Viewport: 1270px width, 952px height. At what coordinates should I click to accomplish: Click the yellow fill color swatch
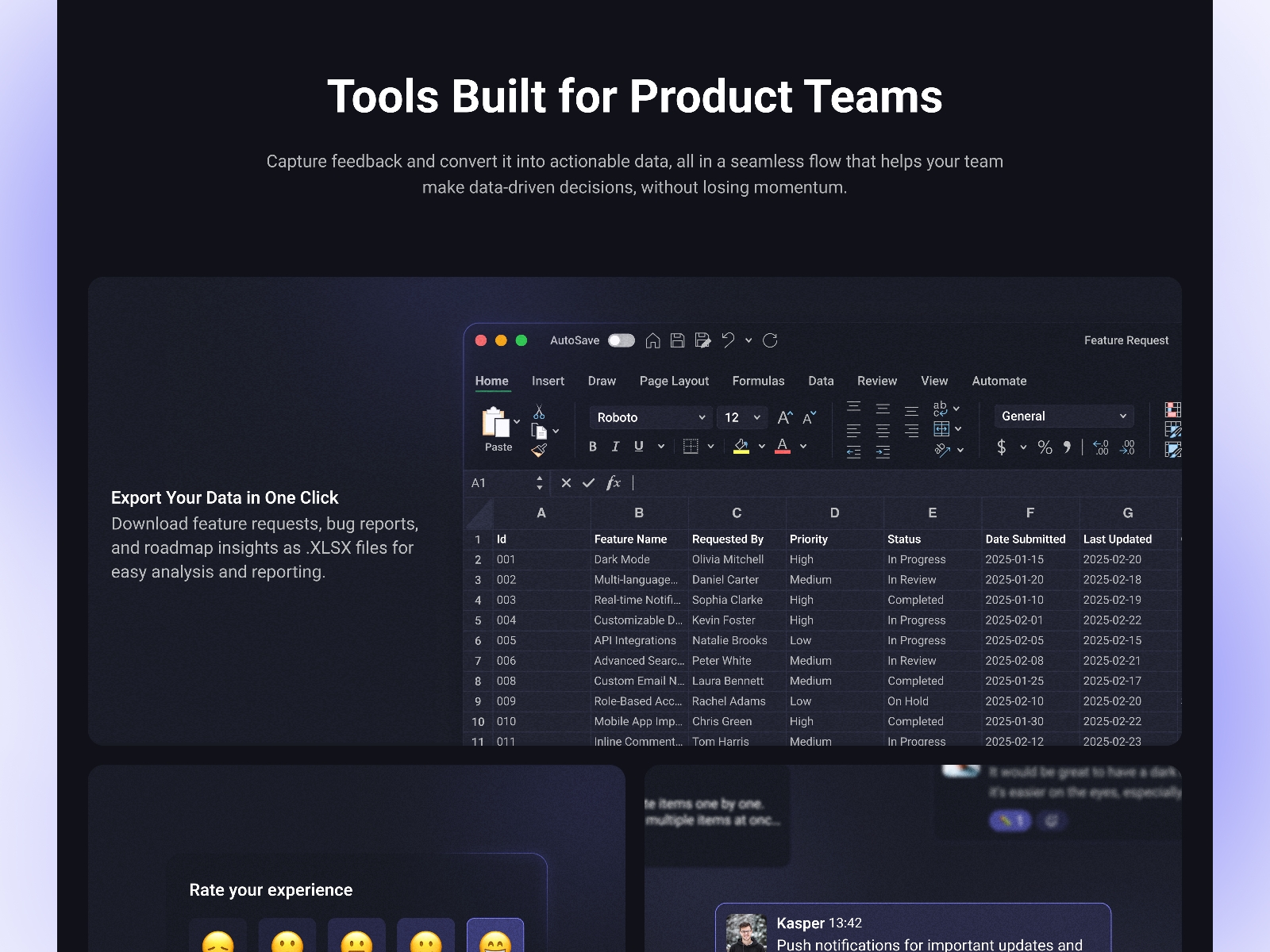click(x=741, y=447)
